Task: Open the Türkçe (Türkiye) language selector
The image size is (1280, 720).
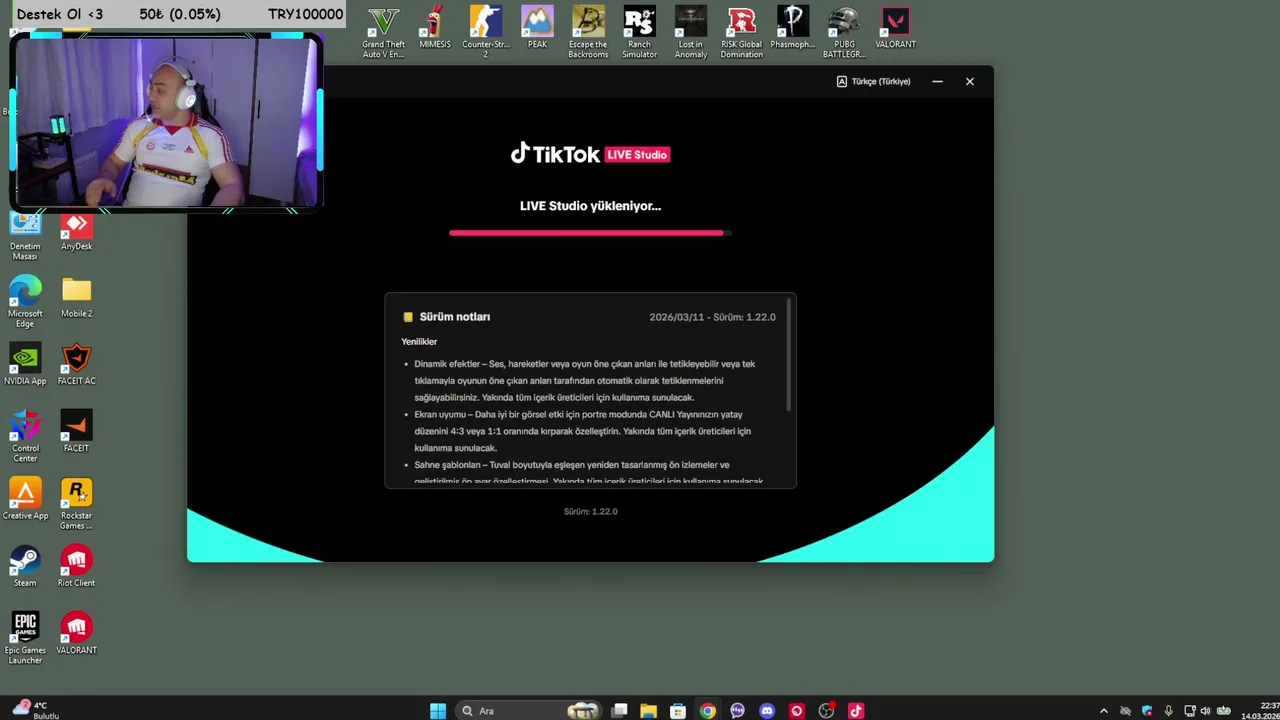Action: coord(873,81)
